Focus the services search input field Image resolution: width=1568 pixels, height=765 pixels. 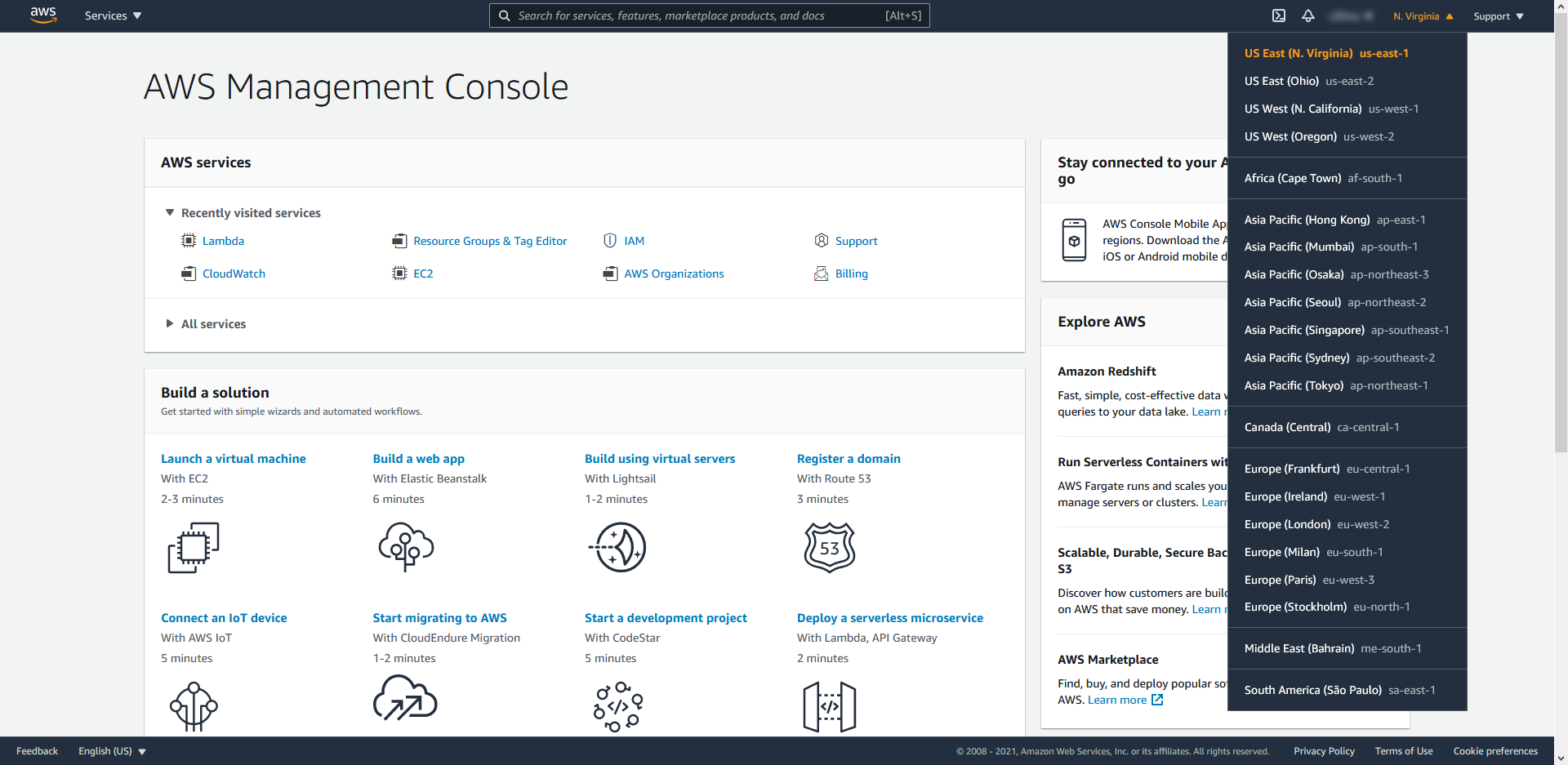(x=709, y=16)
